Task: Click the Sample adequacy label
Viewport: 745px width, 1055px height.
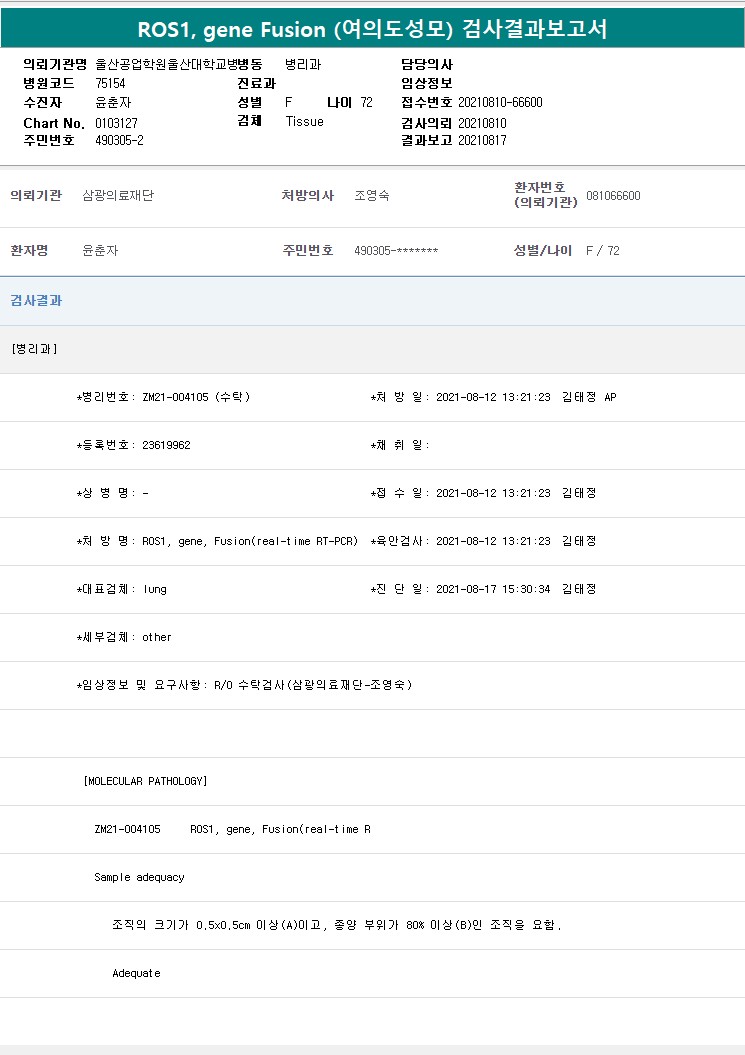Action: [x=139, y=877]
